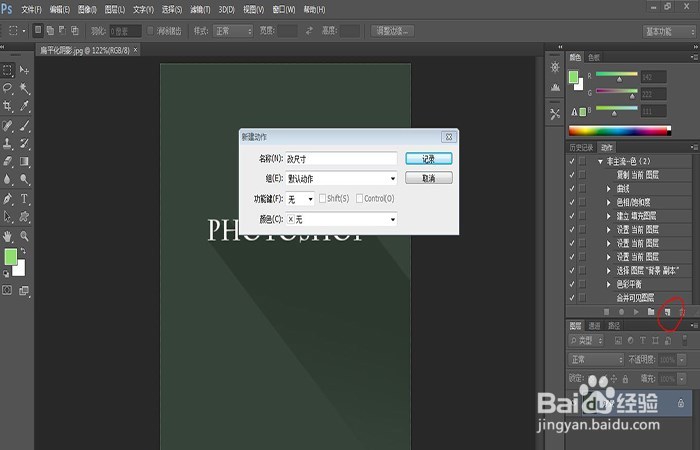
Task: Select the Pen tool
Action: pos(8,199)
